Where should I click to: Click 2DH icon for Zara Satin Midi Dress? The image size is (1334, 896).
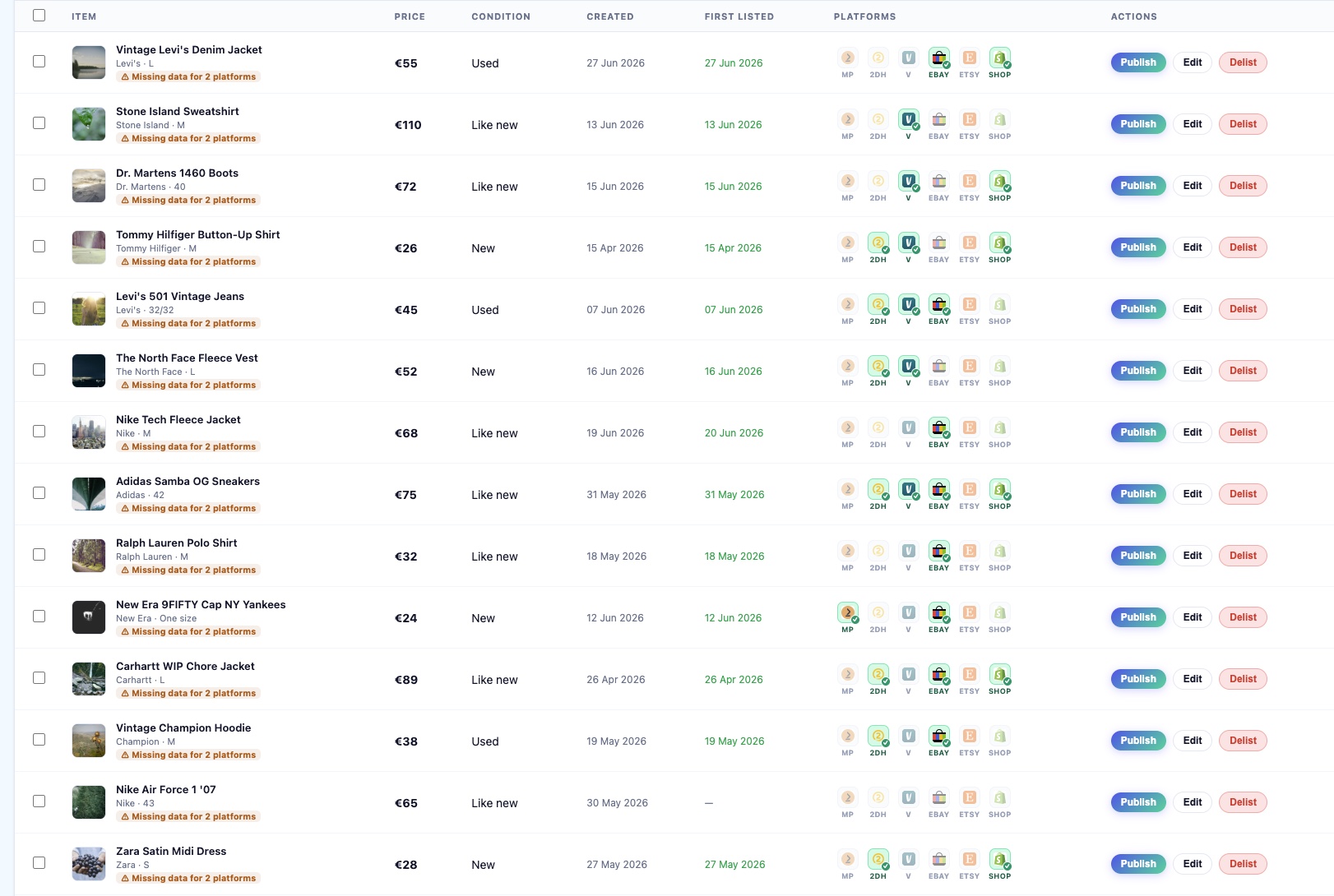(x=878, y=859)
